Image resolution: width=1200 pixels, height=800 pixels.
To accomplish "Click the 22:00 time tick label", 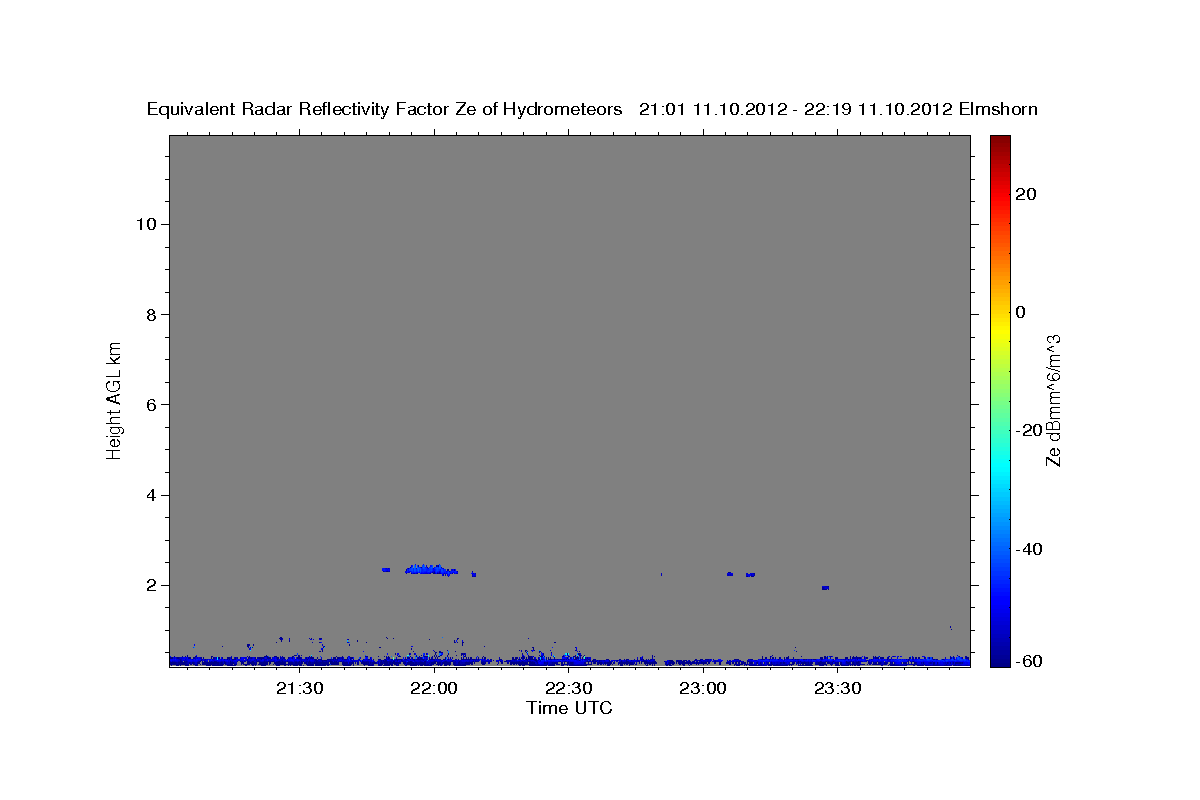I will point(434,688).
